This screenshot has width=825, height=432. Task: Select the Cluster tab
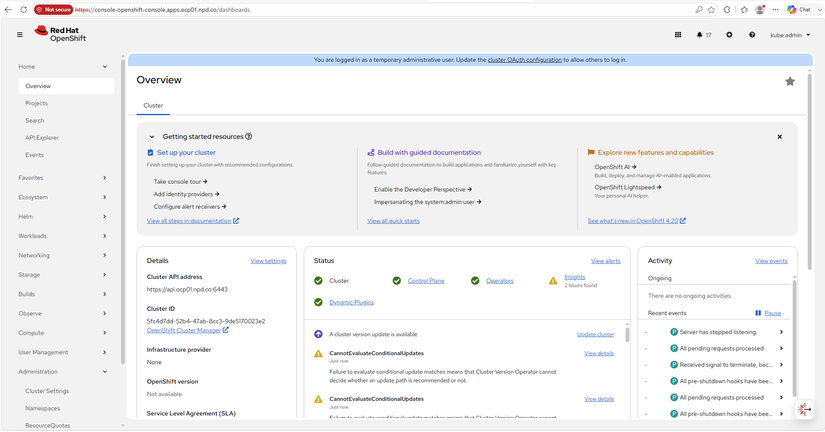[x=153, y=105]
